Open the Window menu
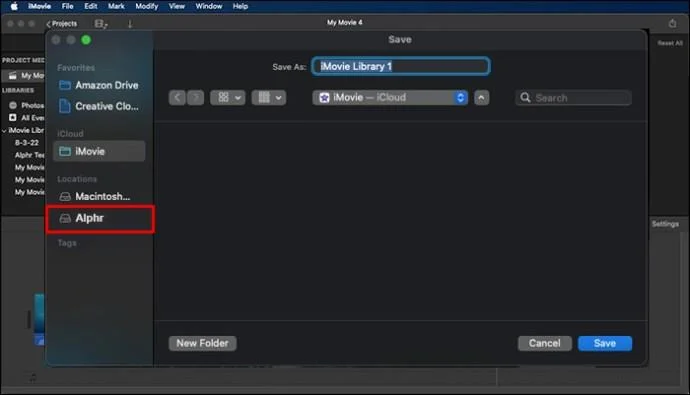 209,6
